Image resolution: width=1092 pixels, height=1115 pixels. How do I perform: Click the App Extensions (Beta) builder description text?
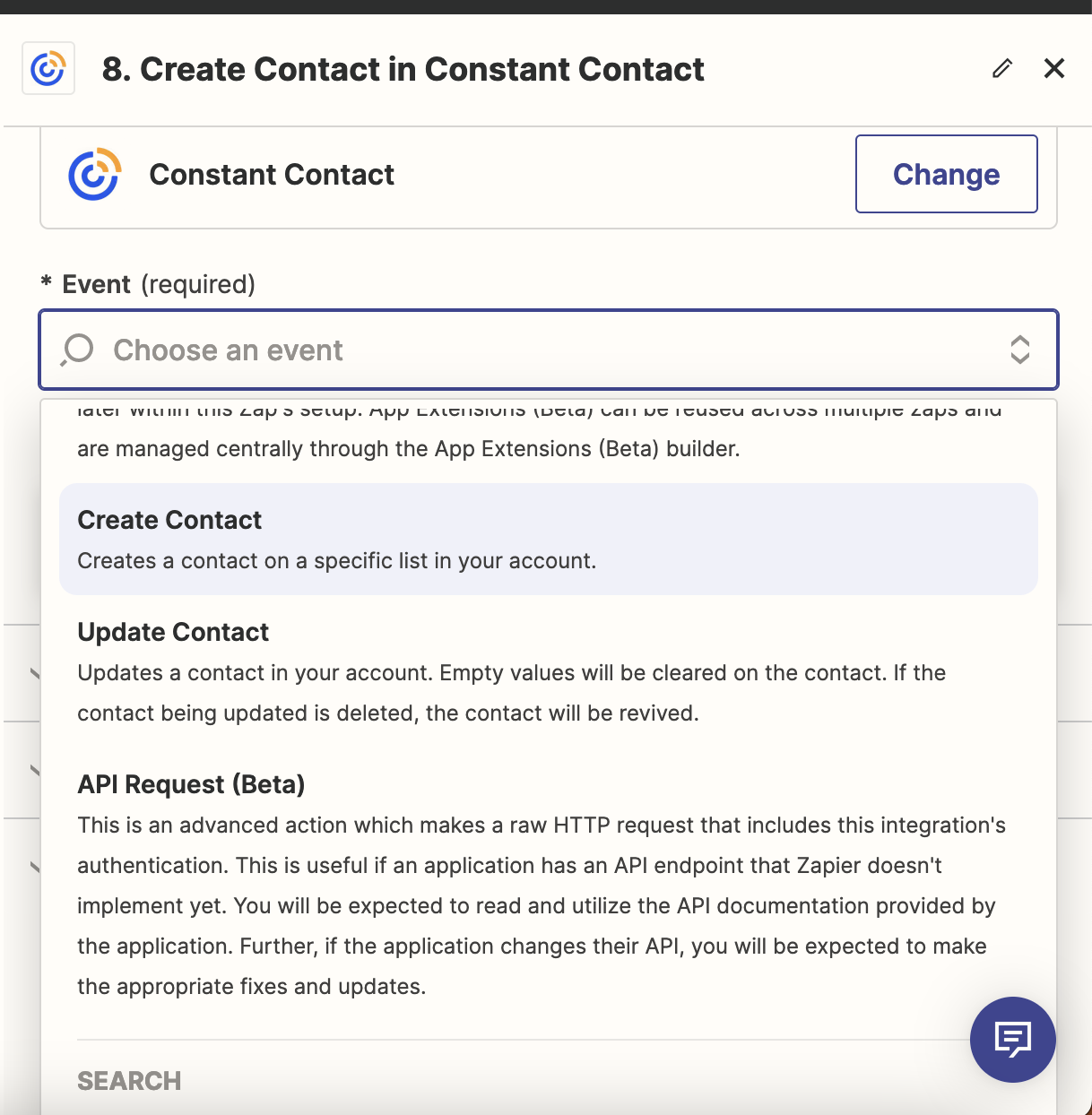click(x=409, y=449)
